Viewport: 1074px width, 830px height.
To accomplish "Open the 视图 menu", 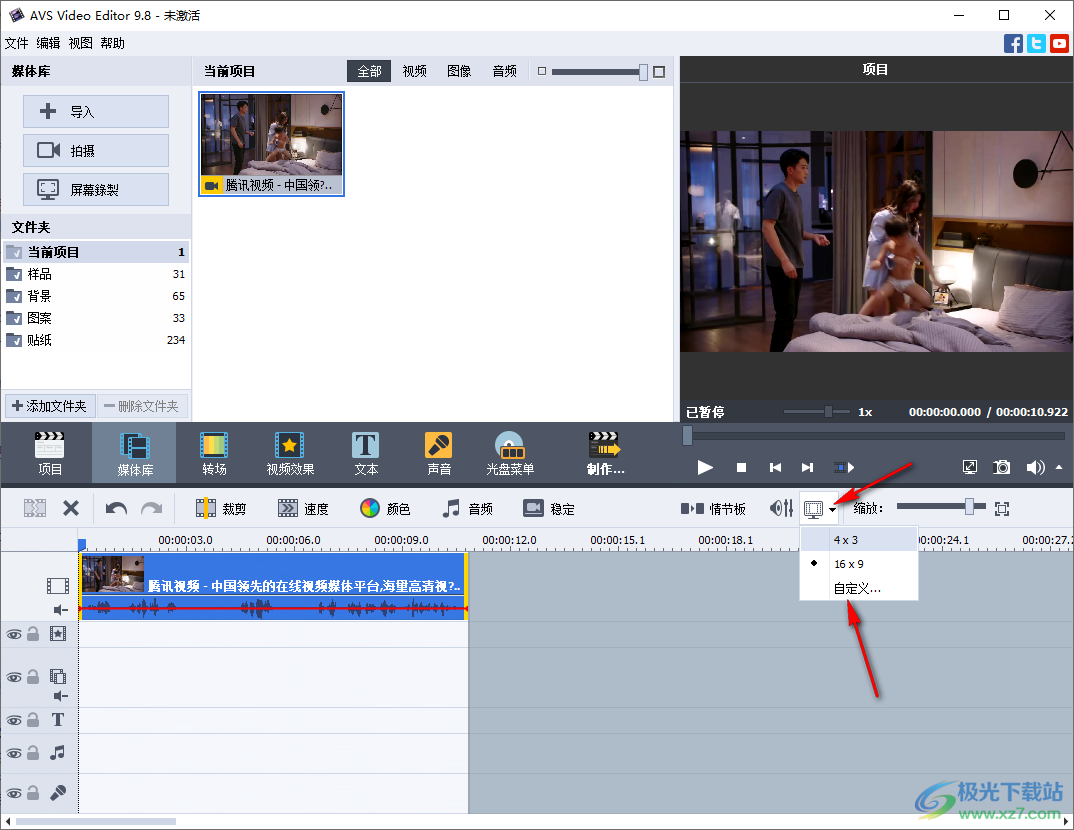I will tap(80, 43).
